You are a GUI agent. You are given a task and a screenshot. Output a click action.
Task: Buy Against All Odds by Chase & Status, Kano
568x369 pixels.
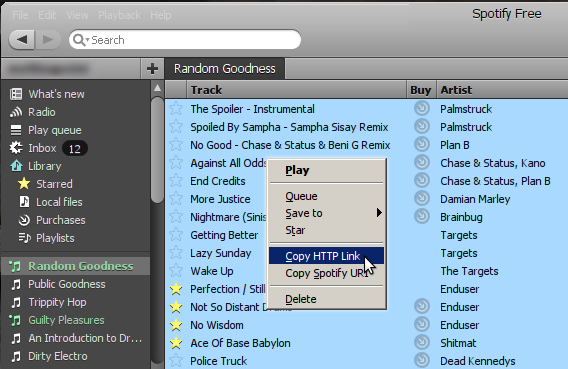[422, 162]
